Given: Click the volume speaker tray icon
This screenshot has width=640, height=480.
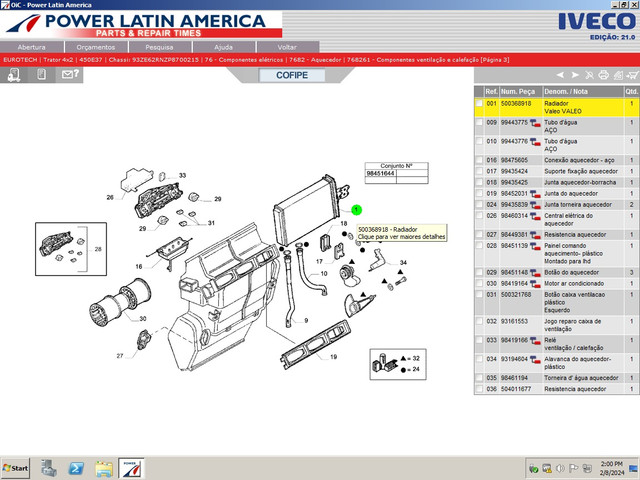Looking at the screenshot, I should (x=560, y=468).
